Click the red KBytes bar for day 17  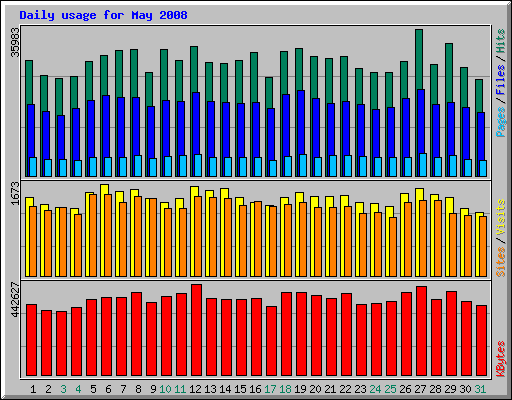pos(271,341)
